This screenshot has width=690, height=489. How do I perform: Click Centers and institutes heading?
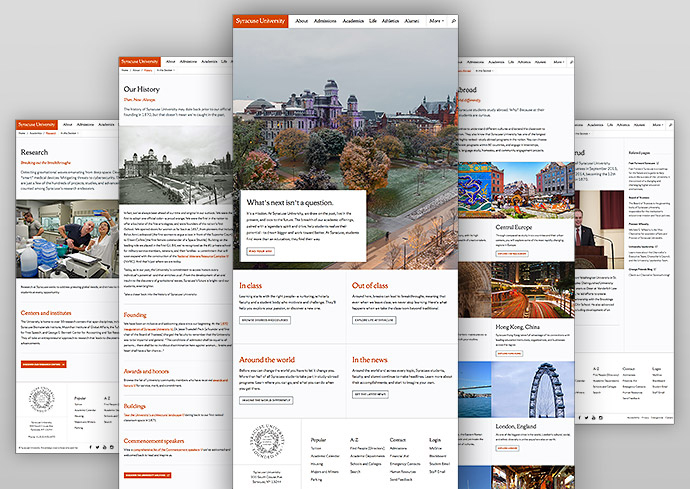[x=46, y=313]
